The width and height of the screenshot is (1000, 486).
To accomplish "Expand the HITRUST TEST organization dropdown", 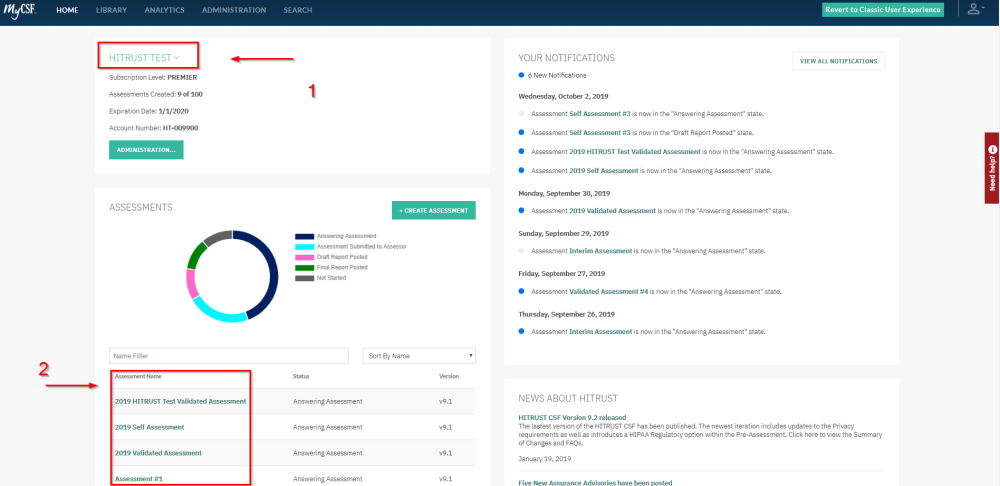I will pyautogui.click(x=144, y=57).
